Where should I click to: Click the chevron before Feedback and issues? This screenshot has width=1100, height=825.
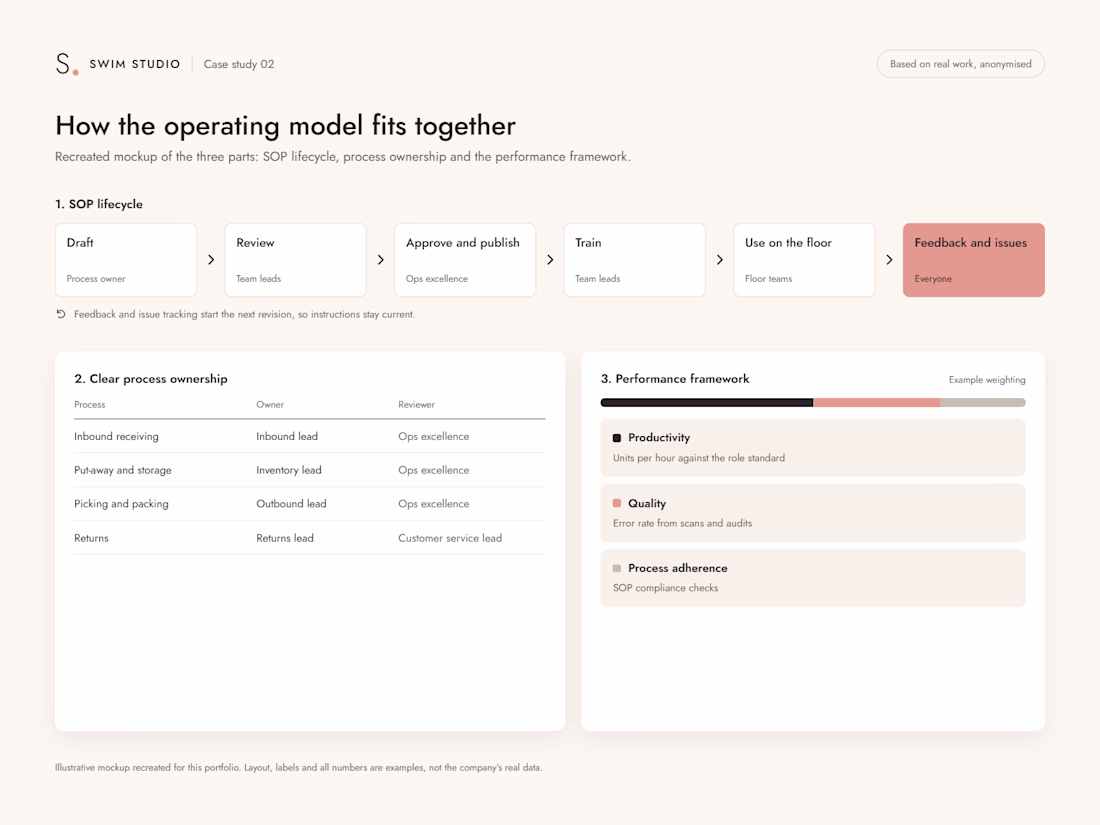tap(890, 260)
